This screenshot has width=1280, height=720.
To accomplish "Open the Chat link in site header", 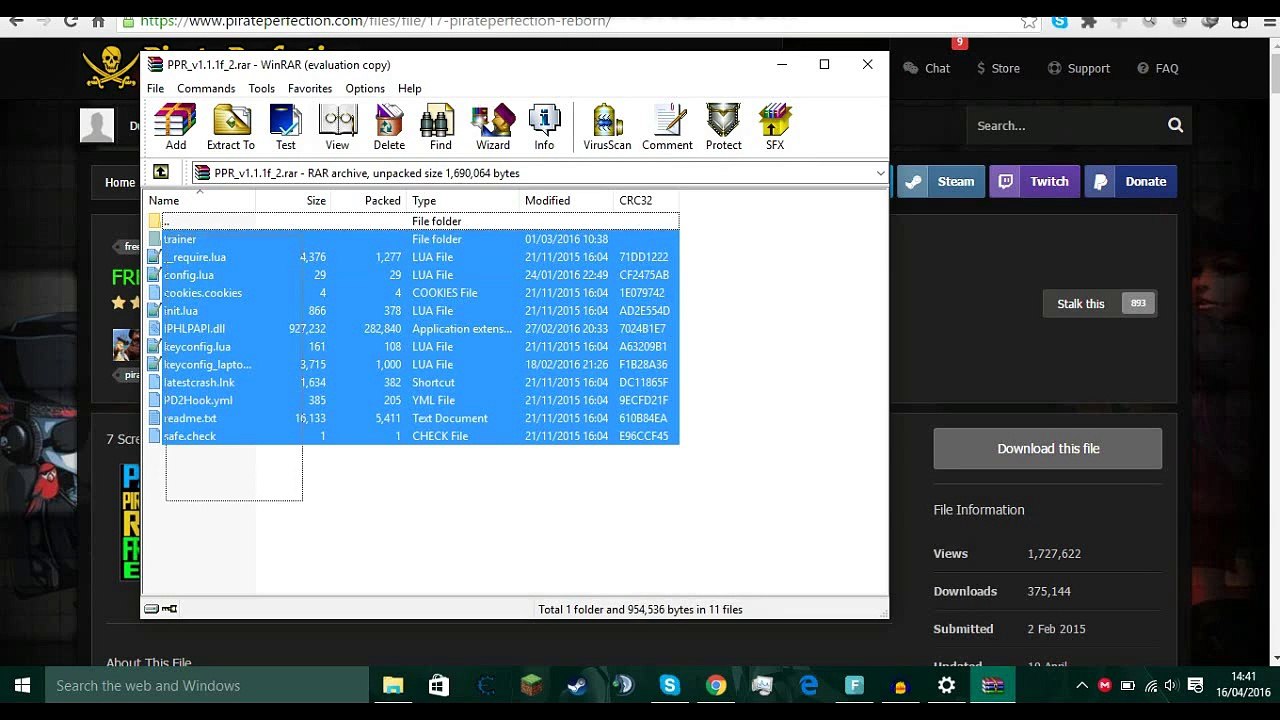I will 927,68.
